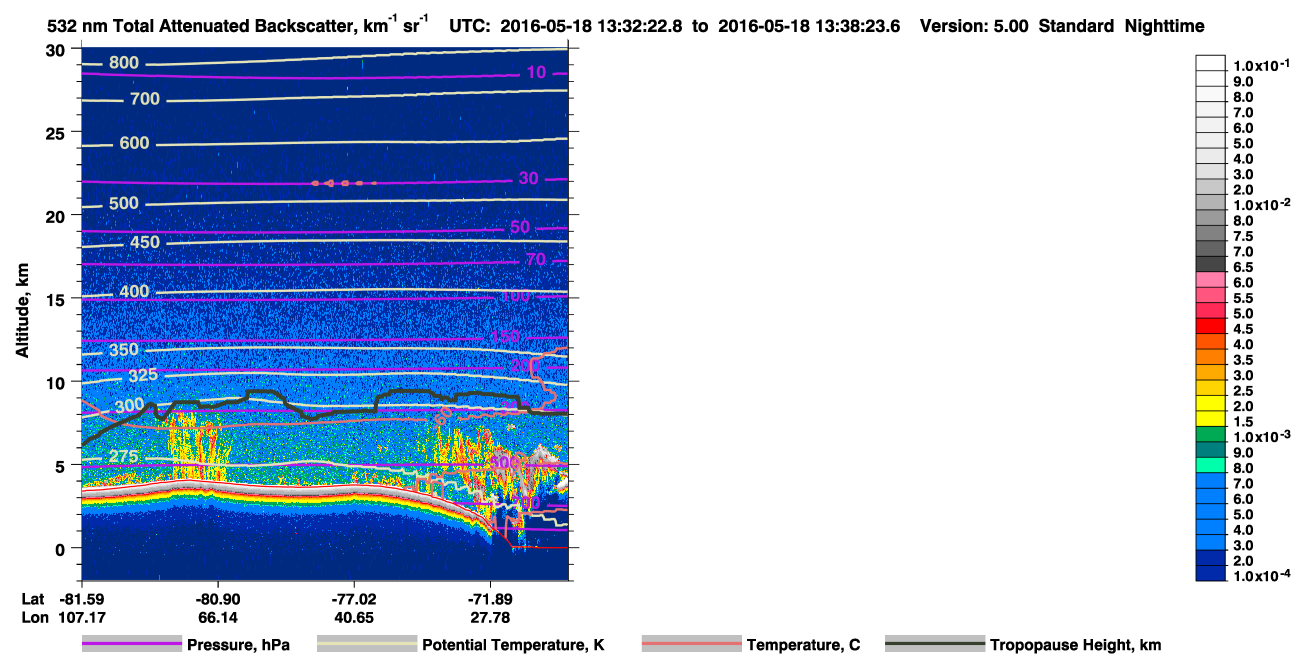Click the dark blue swatch labeled 1.0x10⁻⁴
The width and height of the screenshot is (1300, 667).
[x=1211, y=573]
